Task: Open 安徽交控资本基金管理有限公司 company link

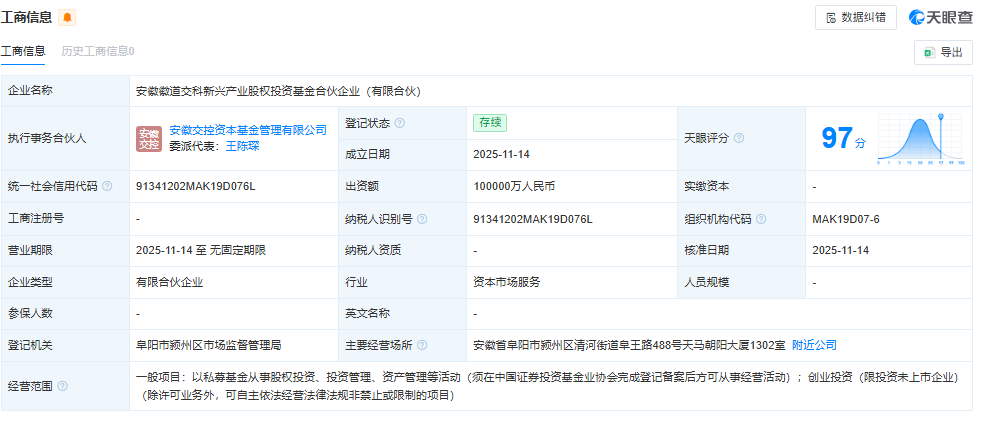Action: click(x=248, y=130)
